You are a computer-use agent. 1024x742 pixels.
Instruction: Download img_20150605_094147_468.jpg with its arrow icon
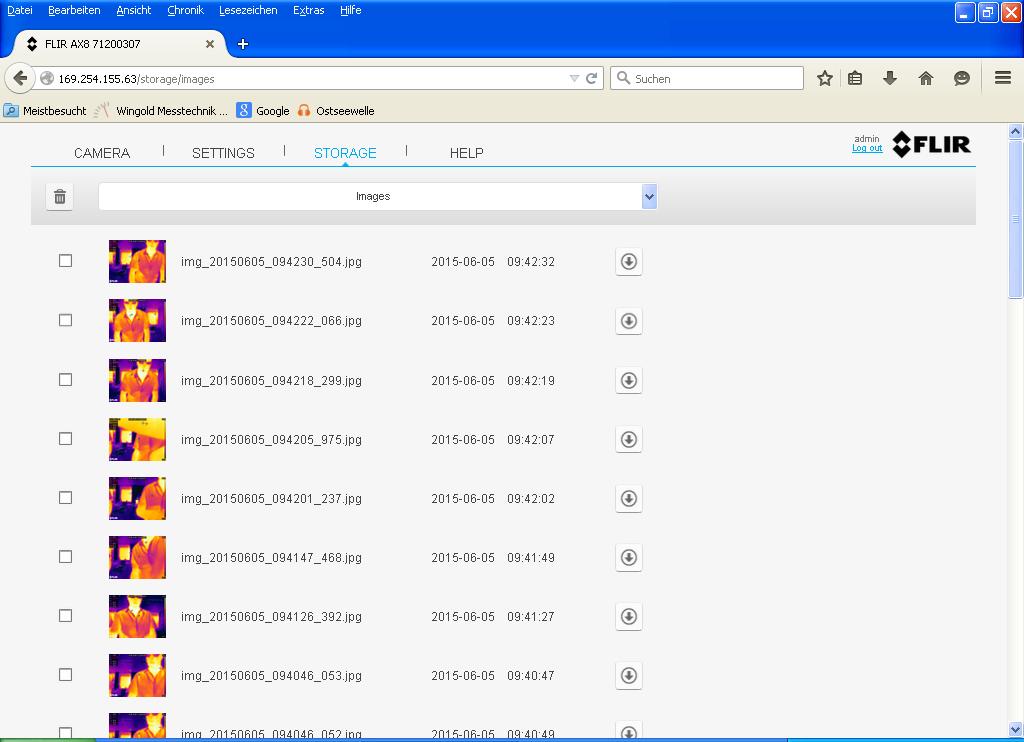point(628,558)
